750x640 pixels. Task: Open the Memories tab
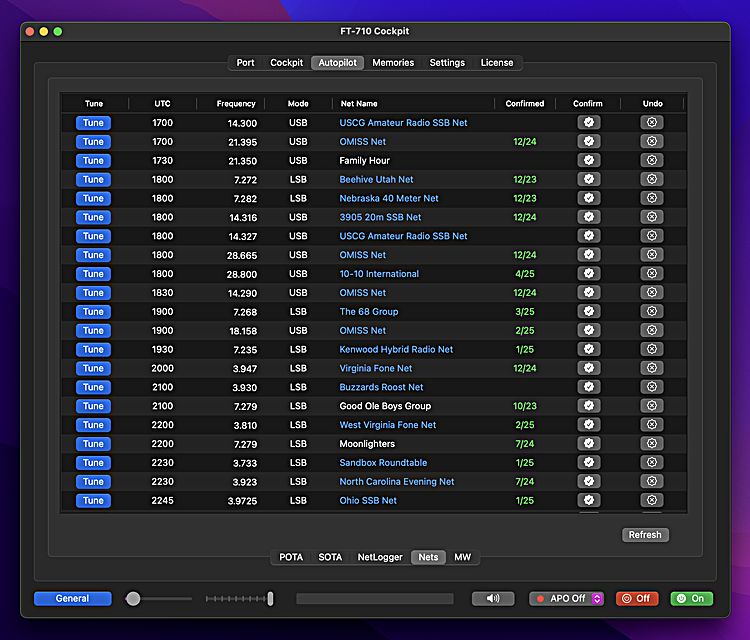pyautogui.click(x=393, y=63)
